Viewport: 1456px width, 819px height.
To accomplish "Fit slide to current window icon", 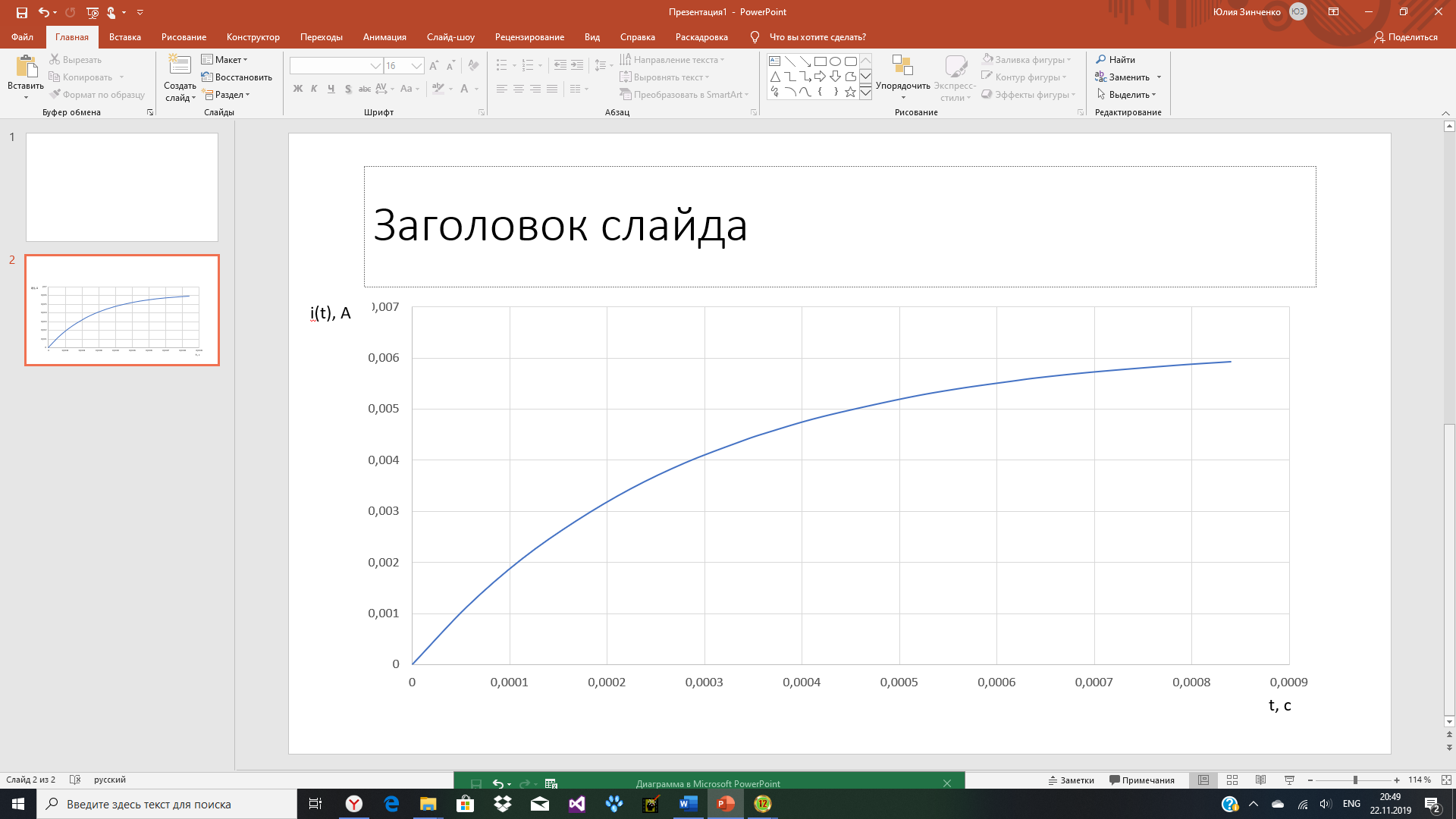I will (x=1446, y=780).
